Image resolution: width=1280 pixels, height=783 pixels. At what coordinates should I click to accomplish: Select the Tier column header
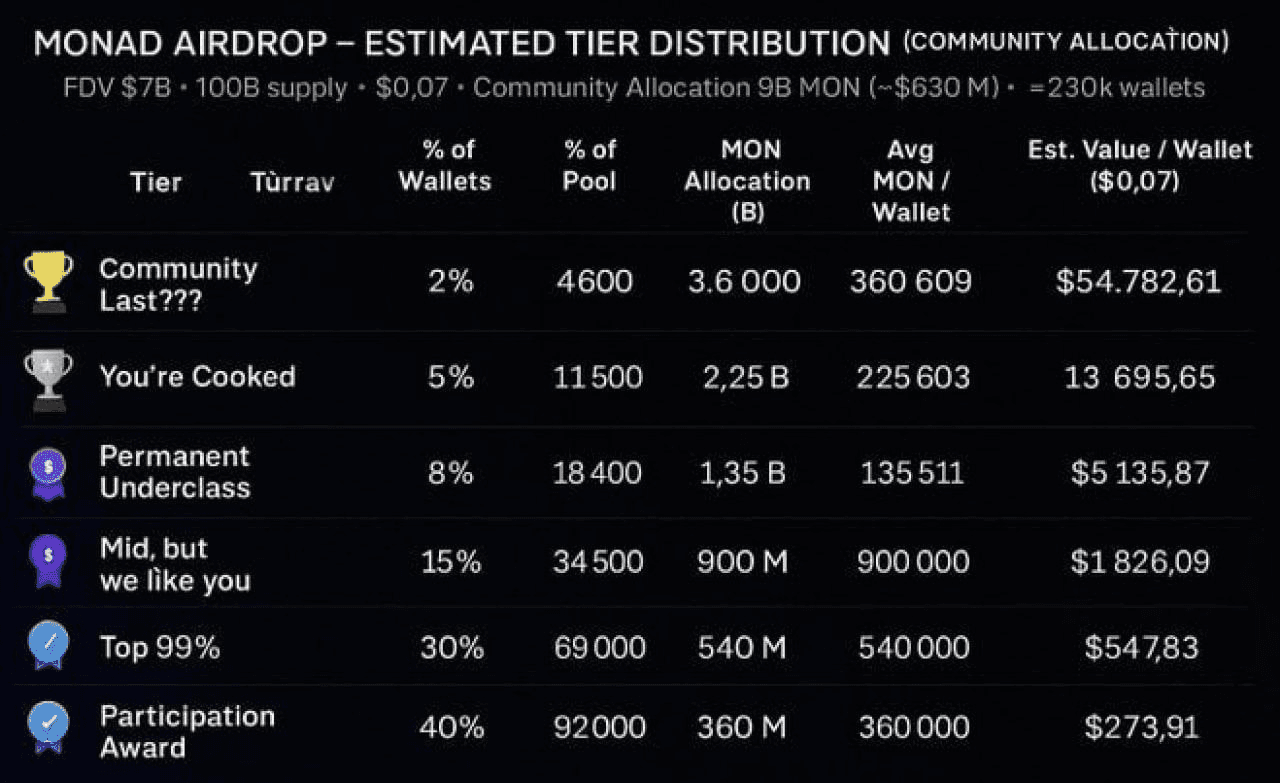pos(156,182)
